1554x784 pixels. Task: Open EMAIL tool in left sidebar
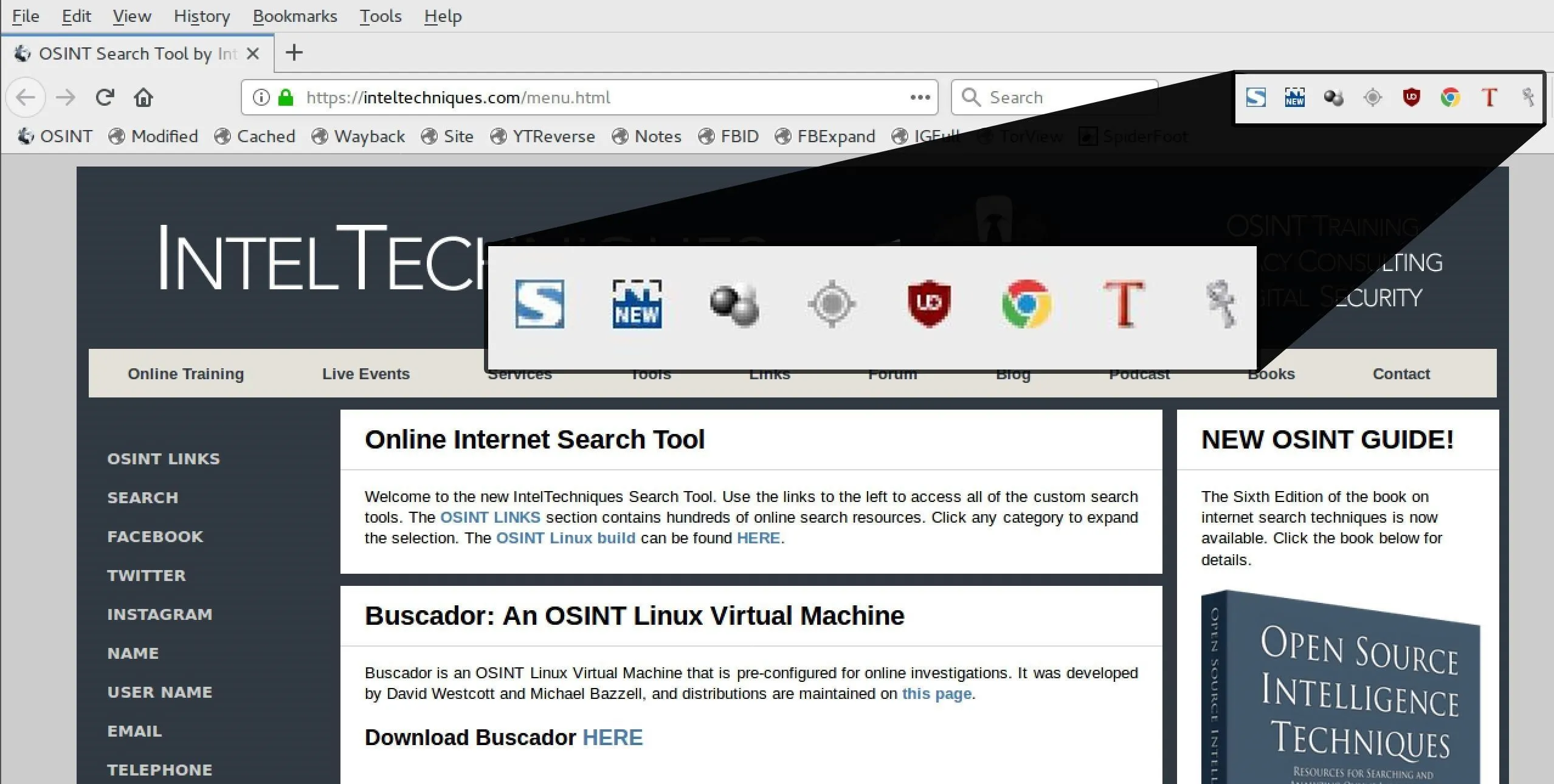[x=134, y=731]
